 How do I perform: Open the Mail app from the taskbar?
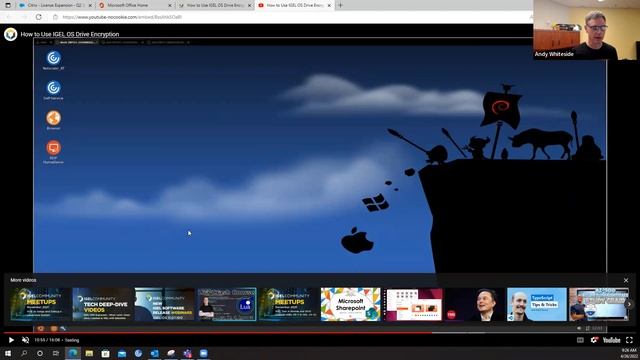point(122,353)
